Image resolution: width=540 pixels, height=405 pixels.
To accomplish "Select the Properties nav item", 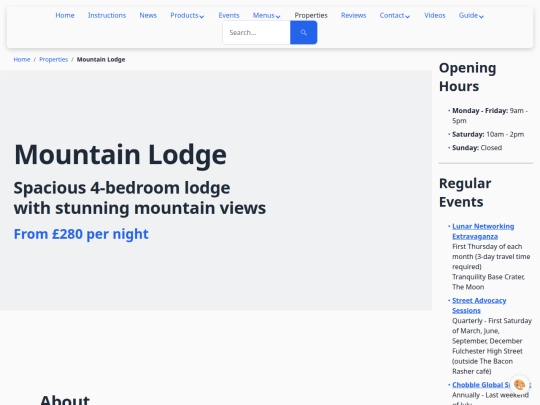I will 311,15.
